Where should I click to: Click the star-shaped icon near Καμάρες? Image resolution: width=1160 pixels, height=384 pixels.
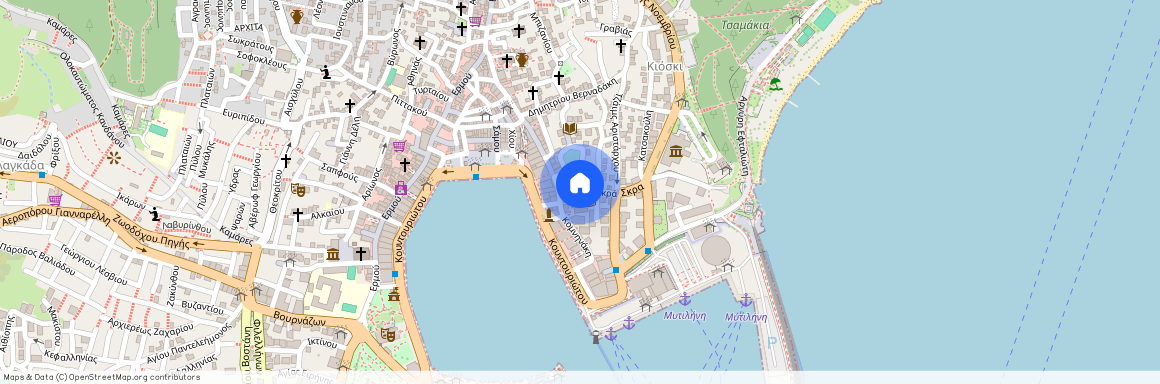point(114,158)
